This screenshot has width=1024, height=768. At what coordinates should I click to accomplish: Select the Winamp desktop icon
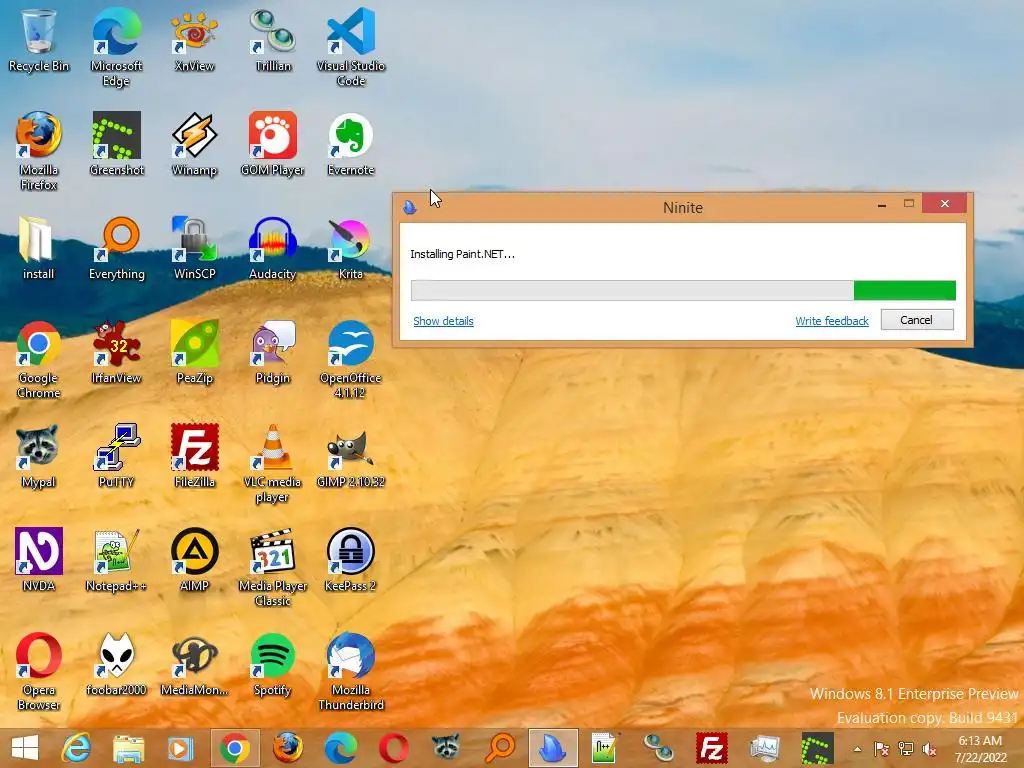(194, 144)
